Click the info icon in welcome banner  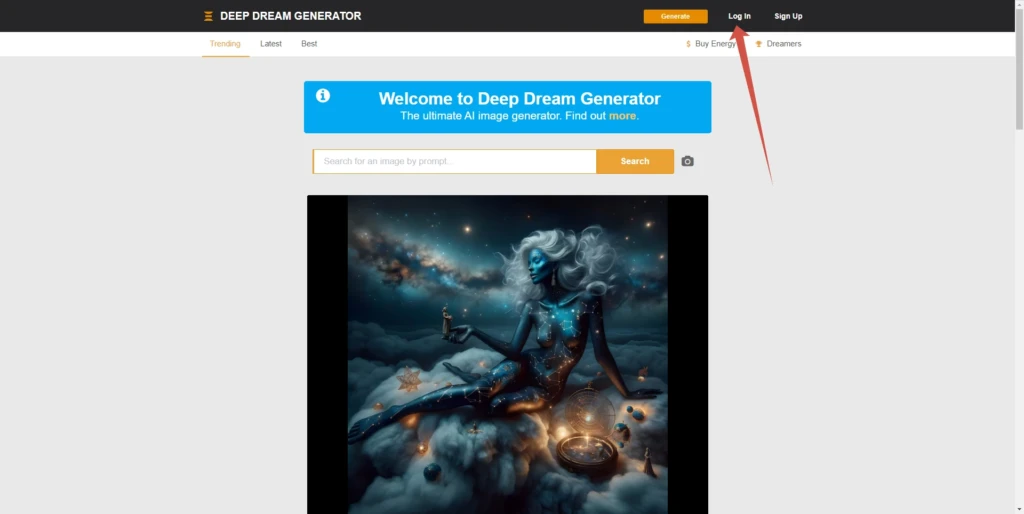(x=323, y=96)
